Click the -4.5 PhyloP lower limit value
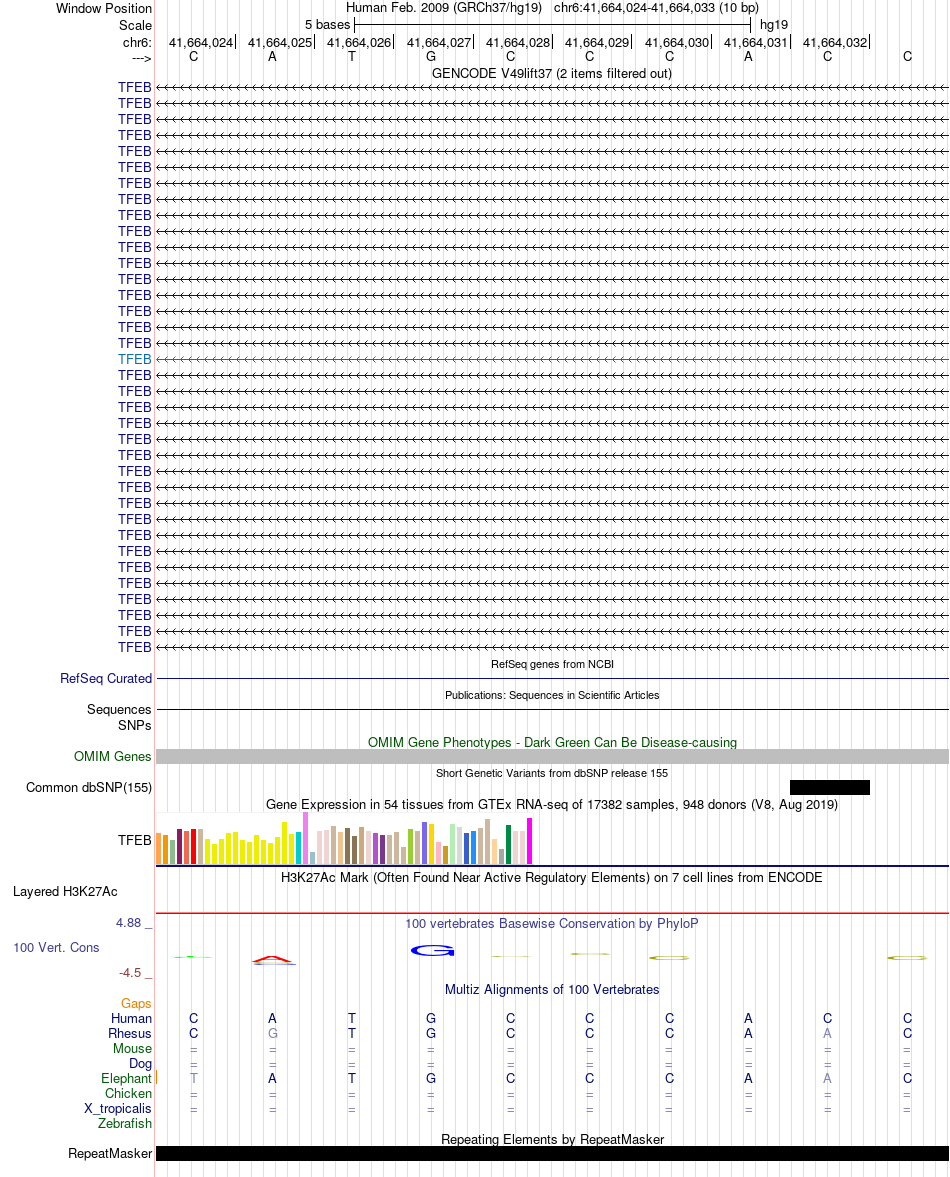The width and height of the screenshot is (950, 1177). pyautogui.click(x=130, y=972)
